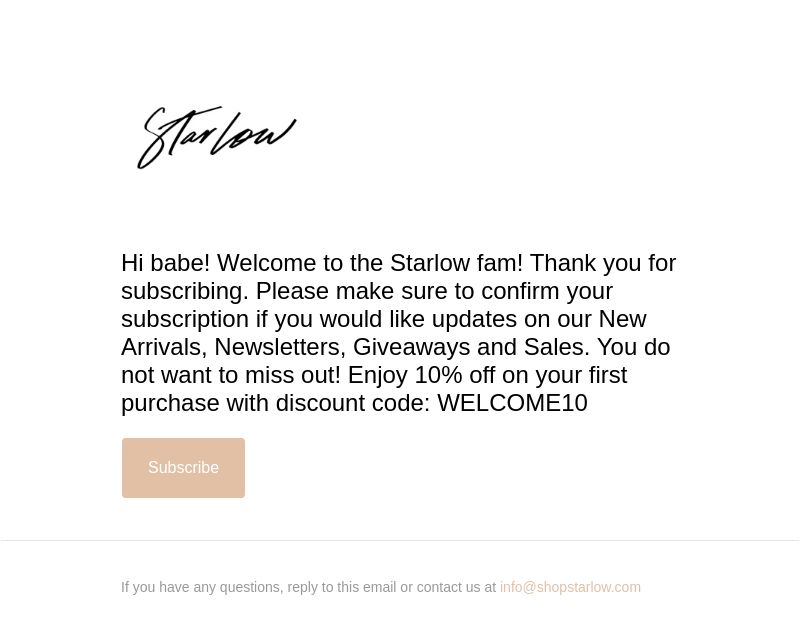Viewport: 800px width, 635px height.
Task: Click 'not want to miss out!' phrase
Action: click(231, 375)
